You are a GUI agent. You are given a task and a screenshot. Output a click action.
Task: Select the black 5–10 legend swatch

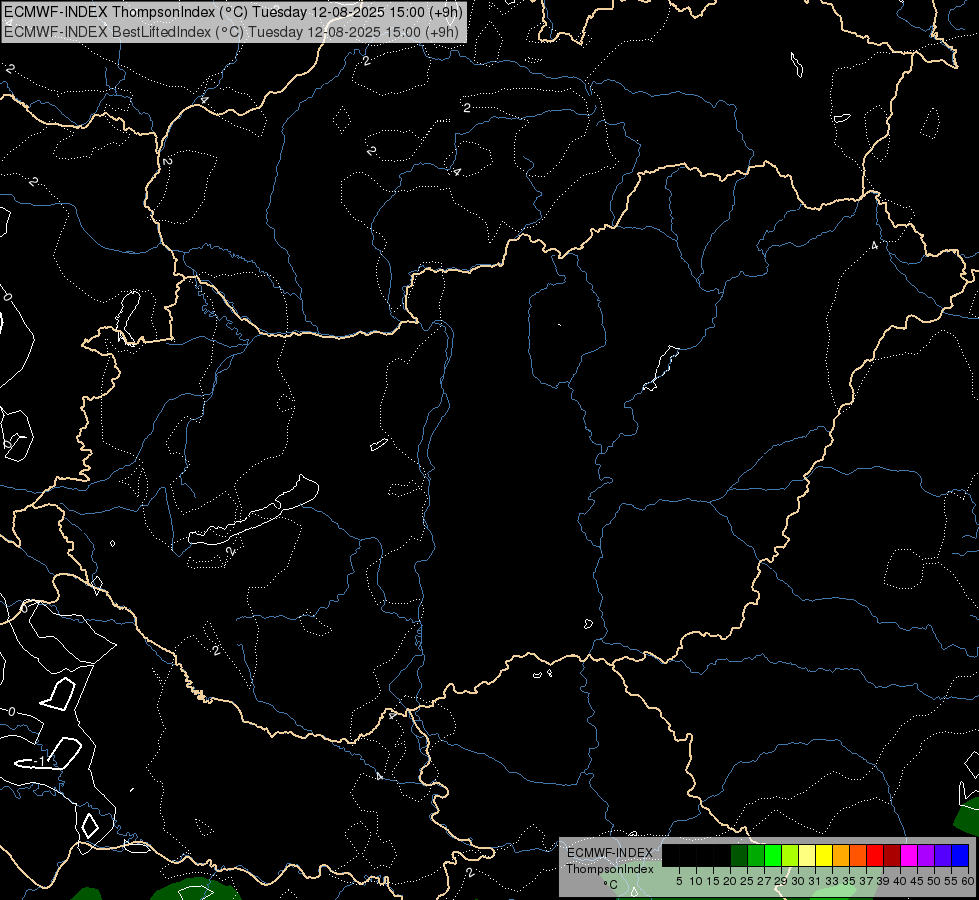pos(688,855)
